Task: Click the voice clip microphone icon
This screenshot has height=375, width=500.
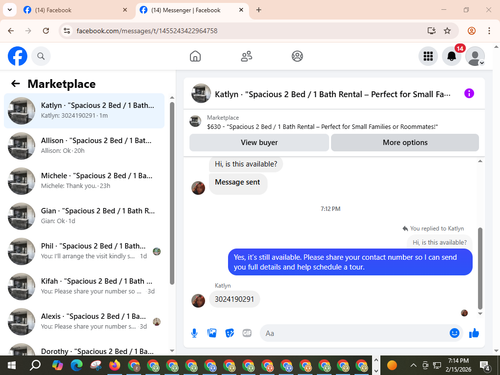Action: pyautogui.click(x=194, y=333)
